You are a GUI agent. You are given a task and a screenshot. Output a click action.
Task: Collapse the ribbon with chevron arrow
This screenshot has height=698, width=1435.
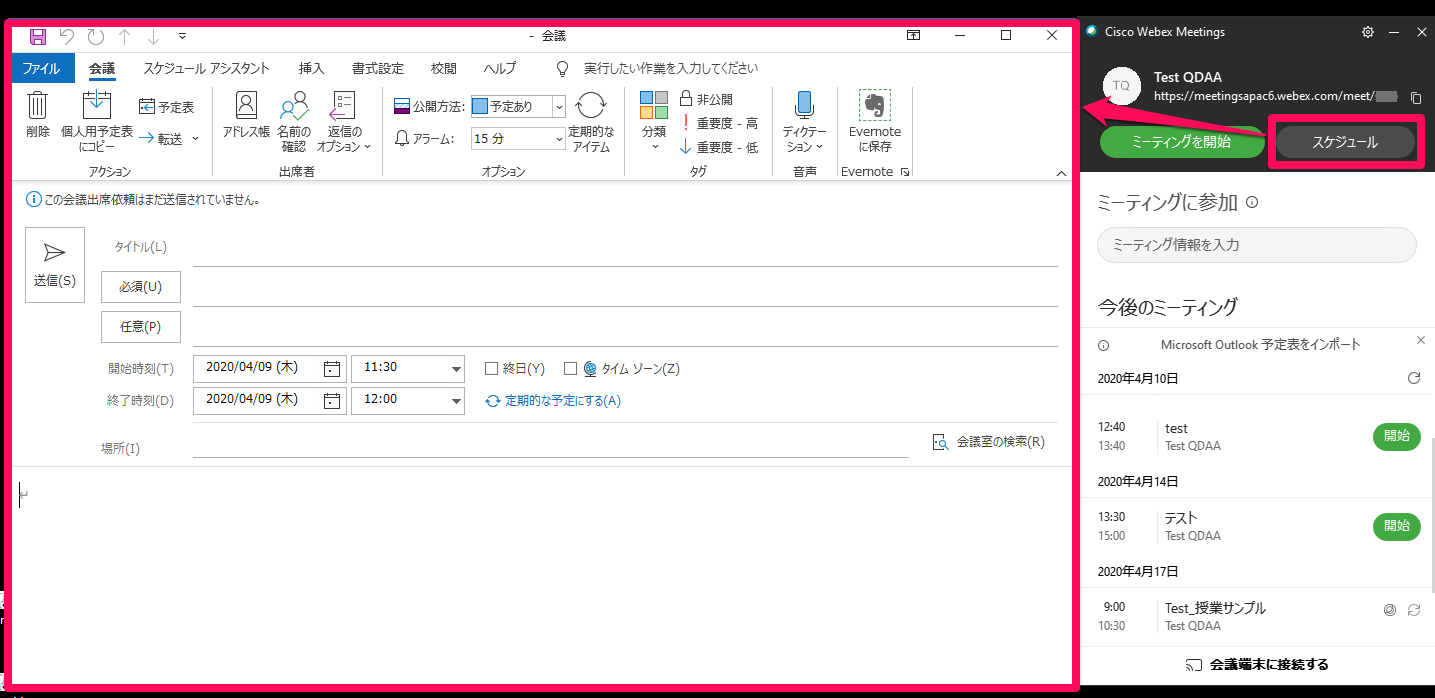[x=1062, y=173]
